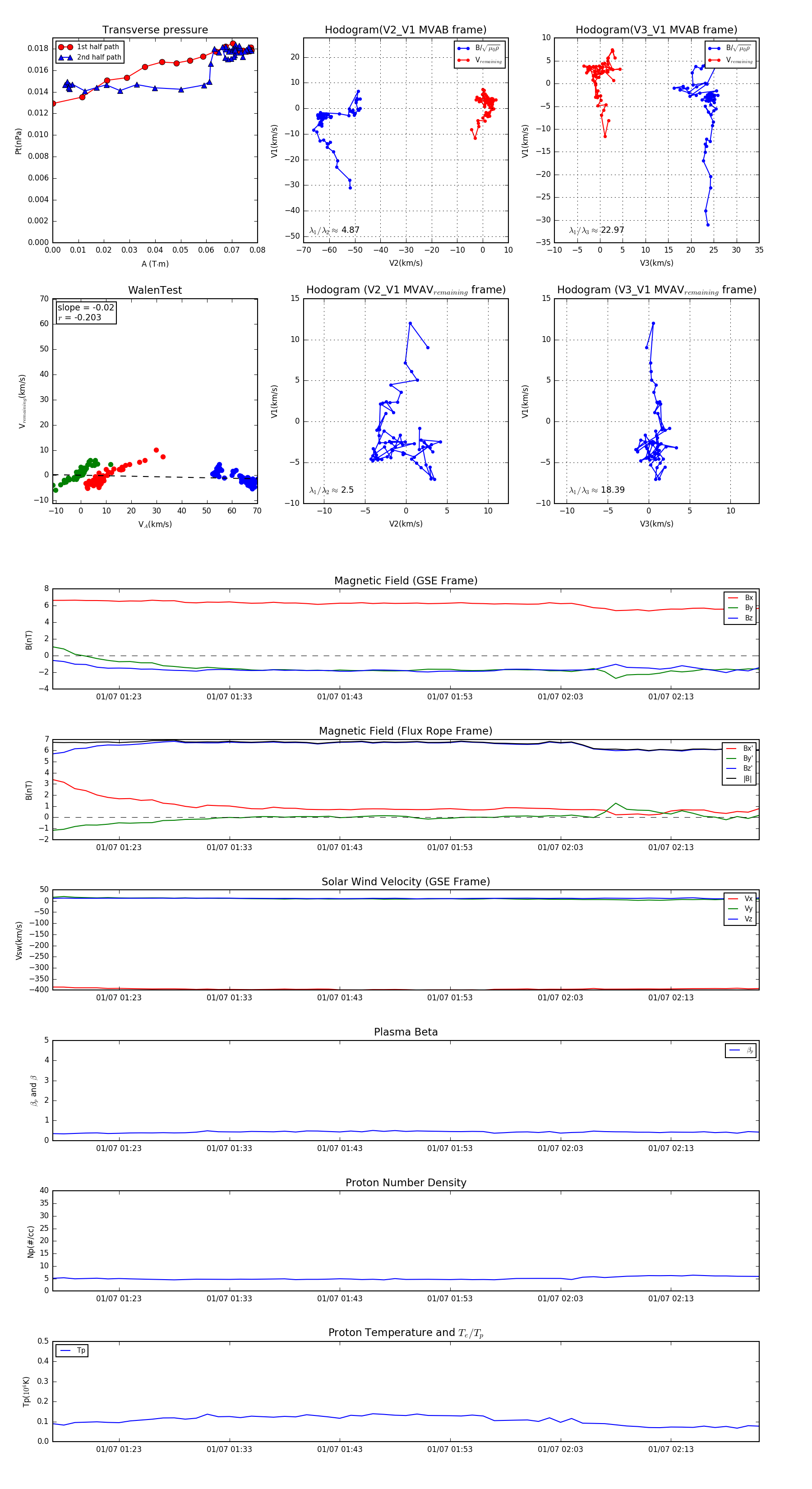812x1489 pixels.
Task: Select 'Tp' legend entry in proton temperature plot
Action: (x=72, y=1350)
